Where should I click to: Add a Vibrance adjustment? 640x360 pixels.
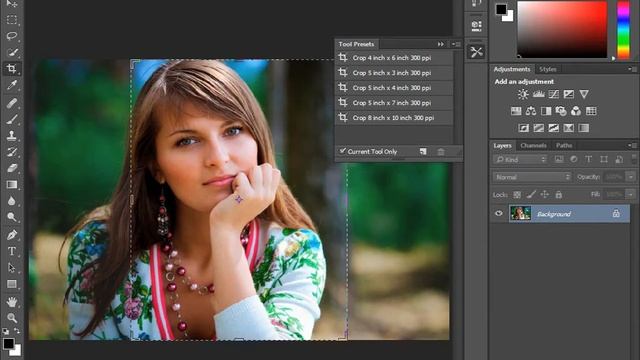pyautogui.click(x=584, y=94)
